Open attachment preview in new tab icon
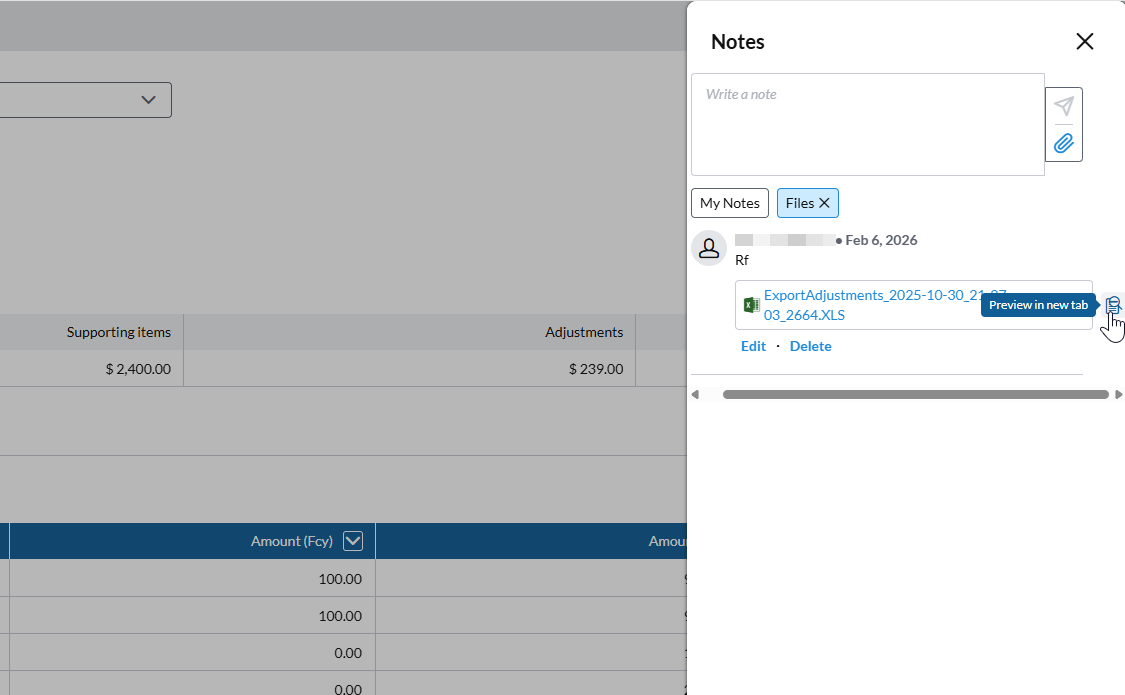The image size is (1125, 695). tap(1113, 305)
